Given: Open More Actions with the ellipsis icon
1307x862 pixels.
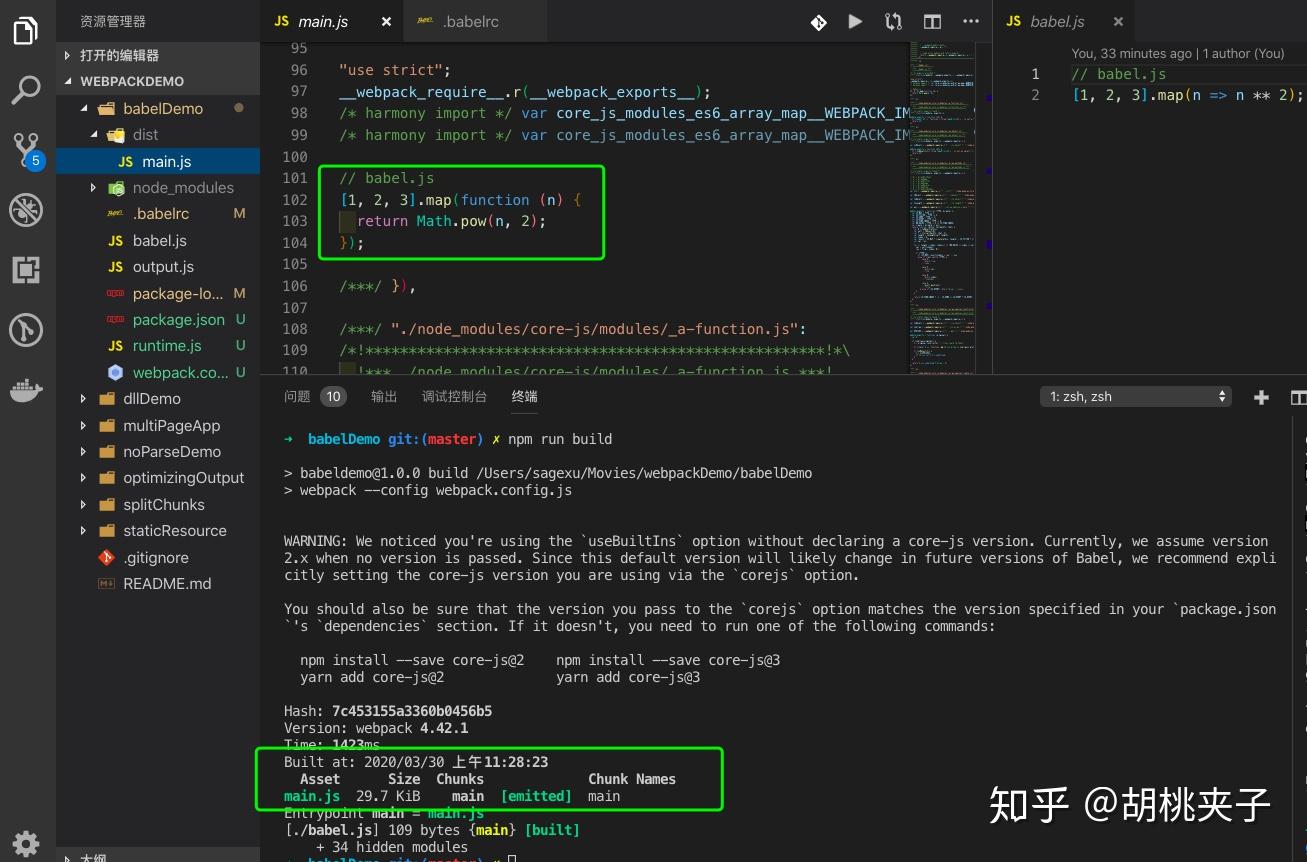Looking at the screenshot, I should (969, 21).
